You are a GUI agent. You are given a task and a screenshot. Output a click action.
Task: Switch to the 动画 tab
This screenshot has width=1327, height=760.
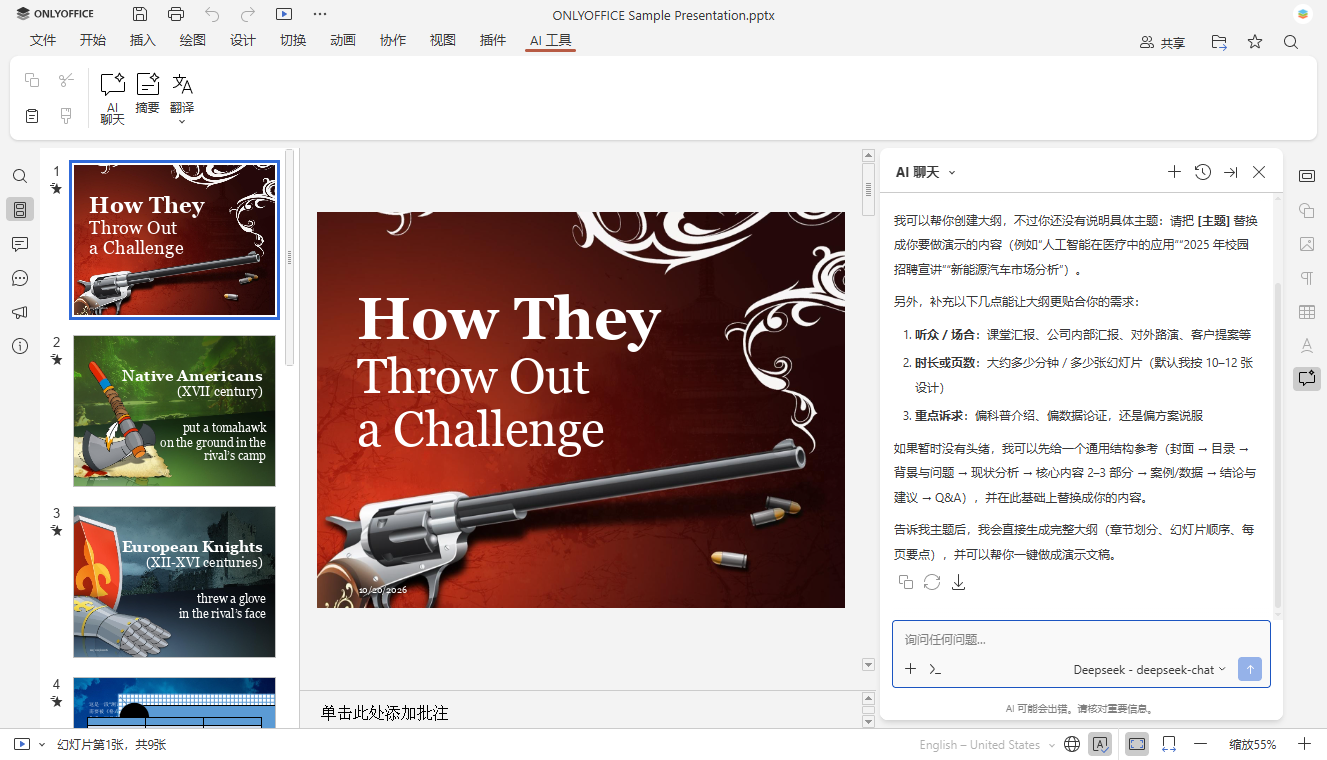[343, 40]
